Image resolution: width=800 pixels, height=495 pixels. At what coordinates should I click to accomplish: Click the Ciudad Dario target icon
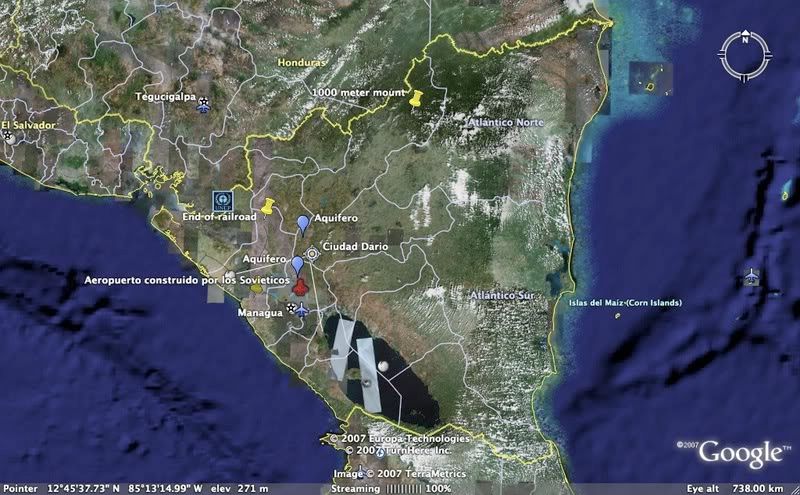[x=313, y=254]
